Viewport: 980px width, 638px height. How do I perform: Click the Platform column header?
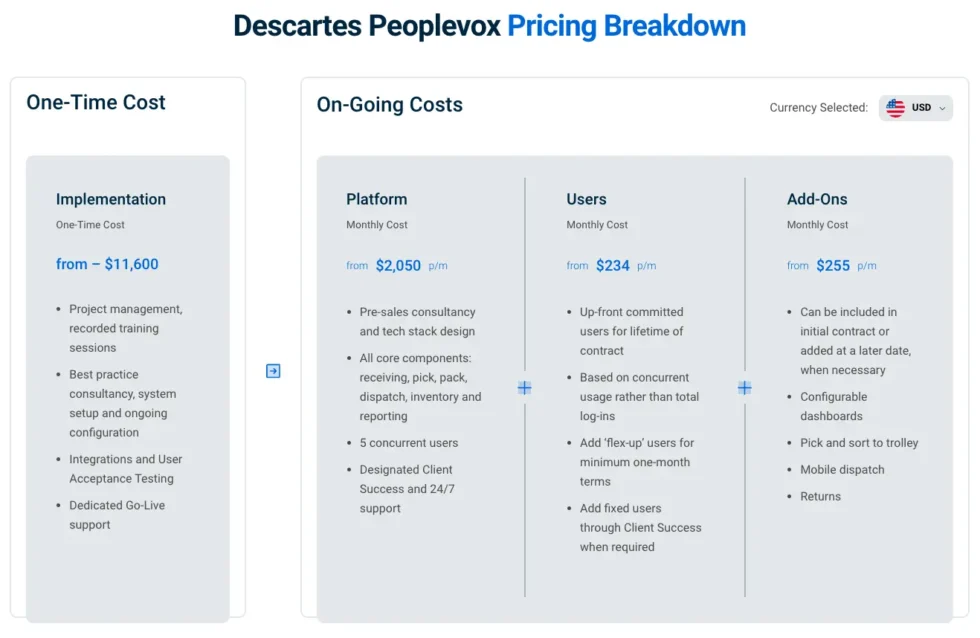[377, 199]
